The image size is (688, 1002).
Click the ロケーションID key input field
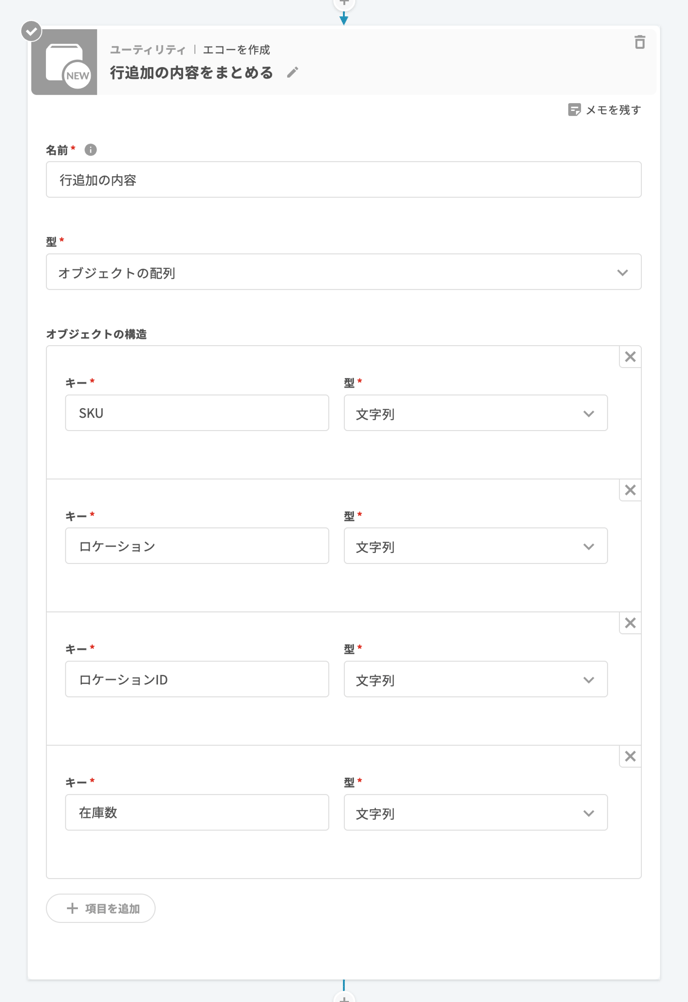coord(197,680)
